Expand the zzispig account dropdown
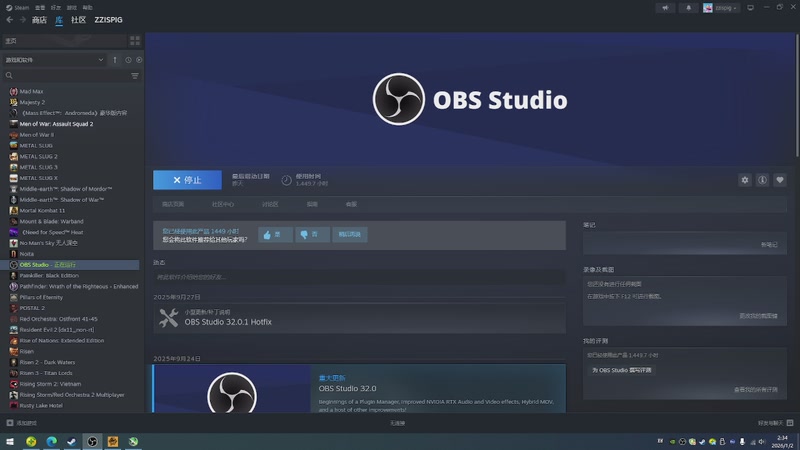This screenshot has width=800, height=450. (720, 8)
